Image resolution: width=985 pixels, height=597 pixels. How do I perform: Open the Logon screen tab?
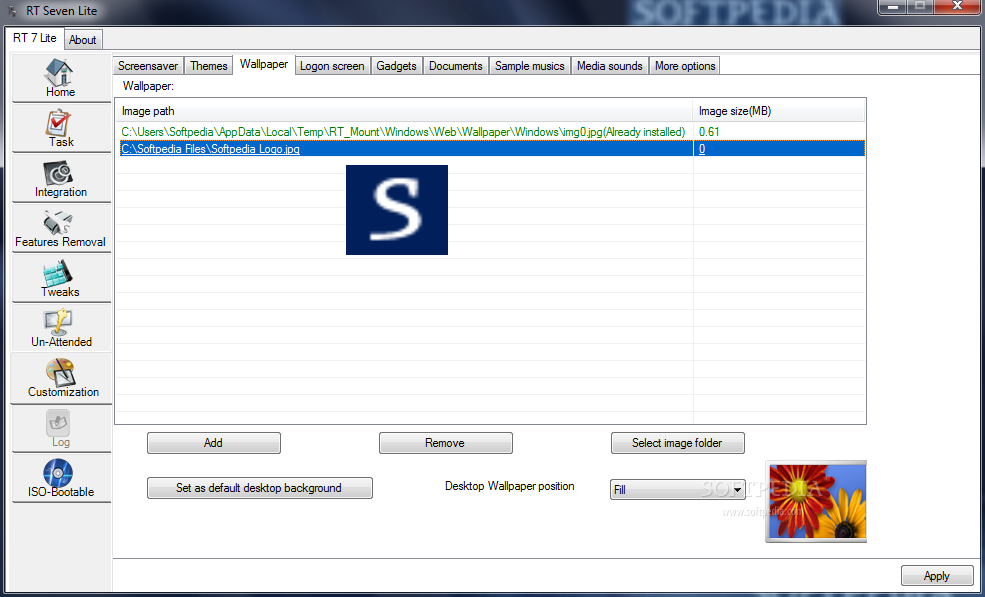(332, 66)
